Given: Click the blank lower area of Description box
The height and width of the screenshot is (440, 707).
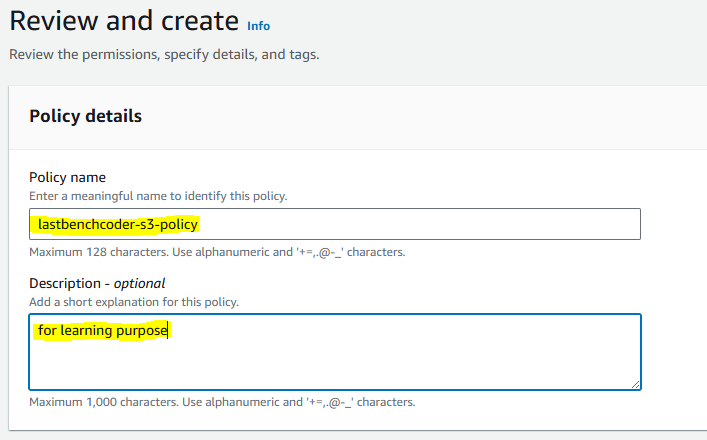Looking at the screenshot, I should click(335, 365).
